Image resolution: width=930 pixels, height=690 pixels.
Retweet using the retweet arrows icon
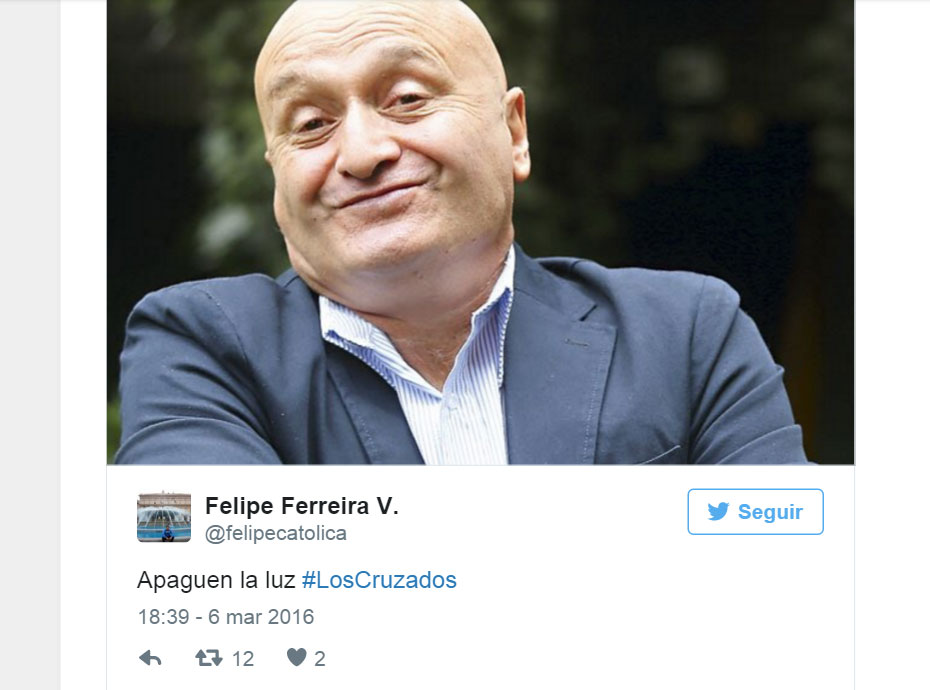pyautogui.click(x=209, y=657)
